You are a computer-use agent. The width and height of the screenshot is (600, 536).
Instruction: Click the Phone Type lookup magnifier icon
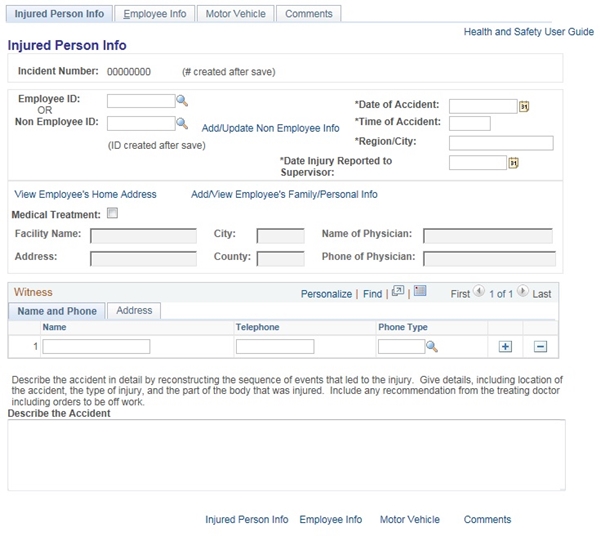(432, 346)
